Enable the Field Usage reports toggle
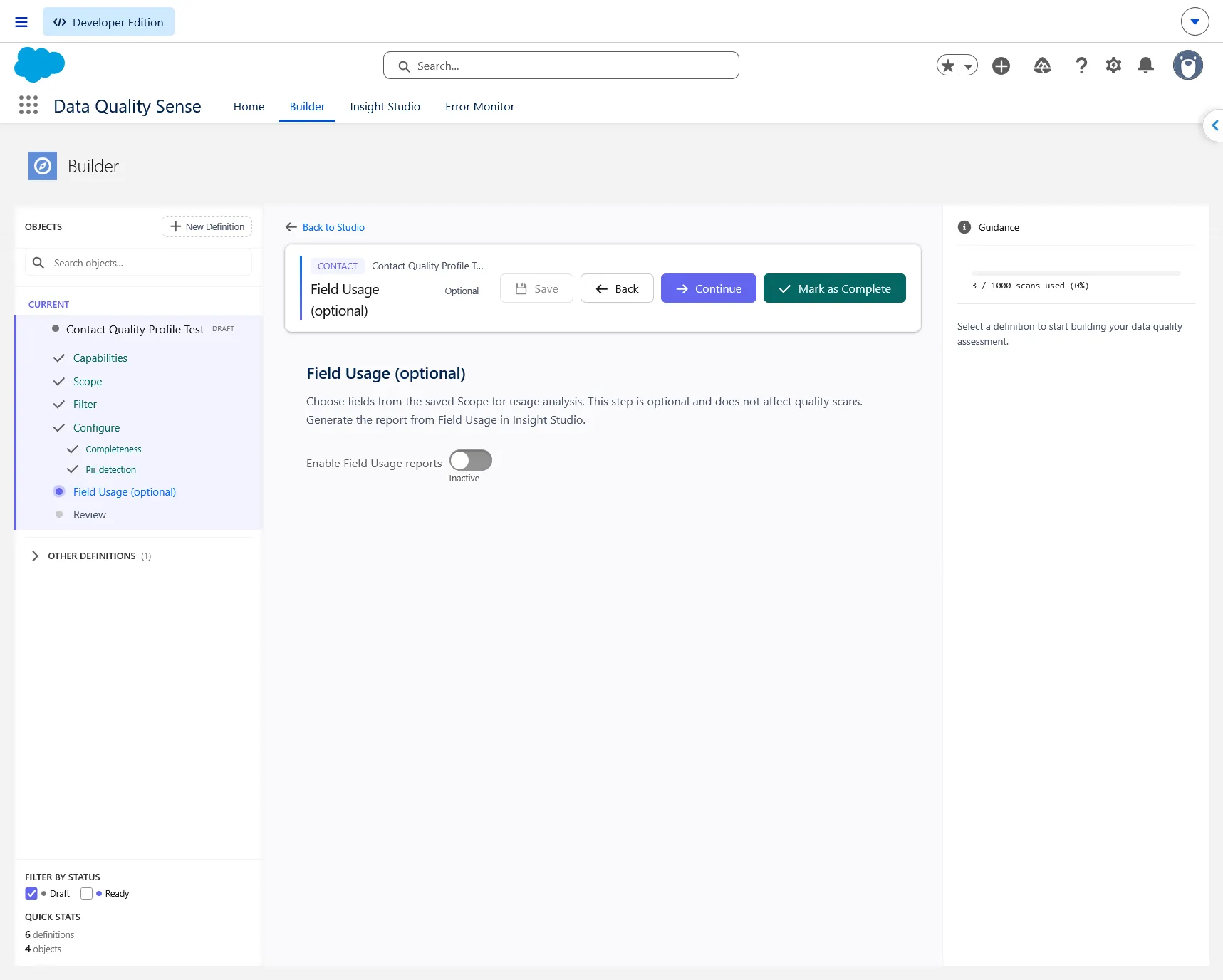Screen dimensions: 1223x980 (471, 460)
